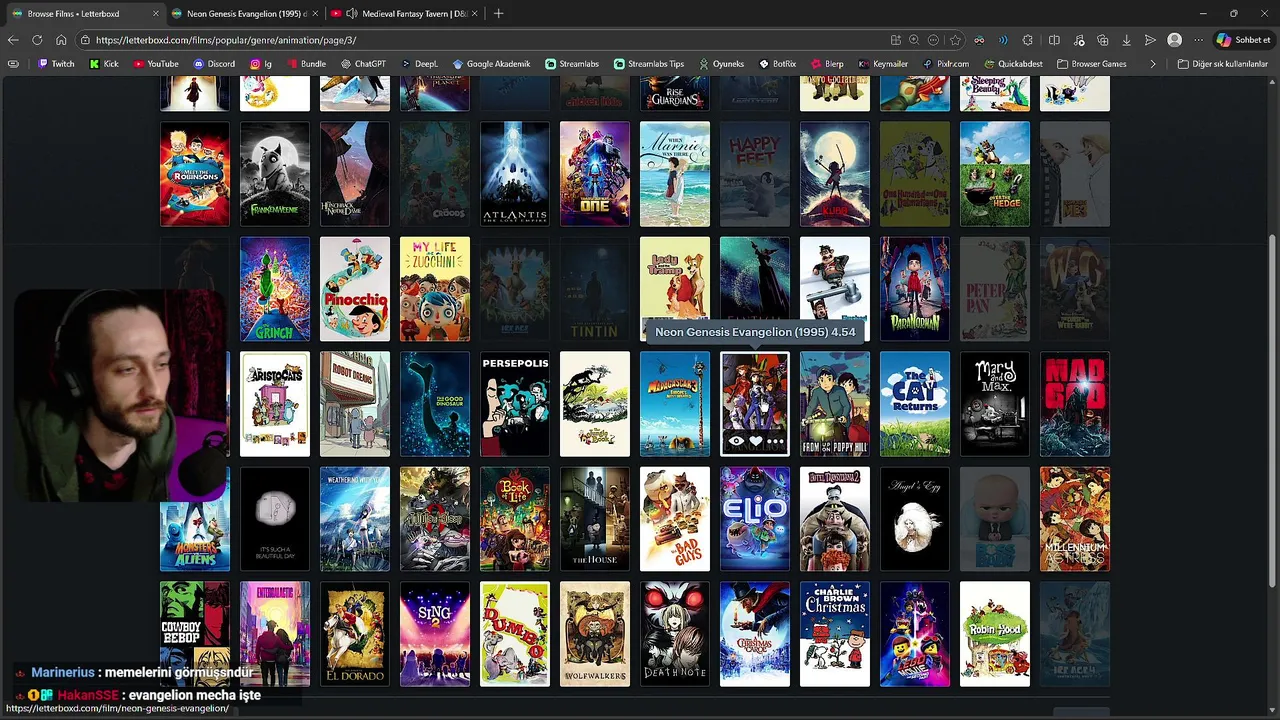Open browser three-dot settings menu
The width and height of the screenshot is (1280, 720).
(x=1198, y=40)
